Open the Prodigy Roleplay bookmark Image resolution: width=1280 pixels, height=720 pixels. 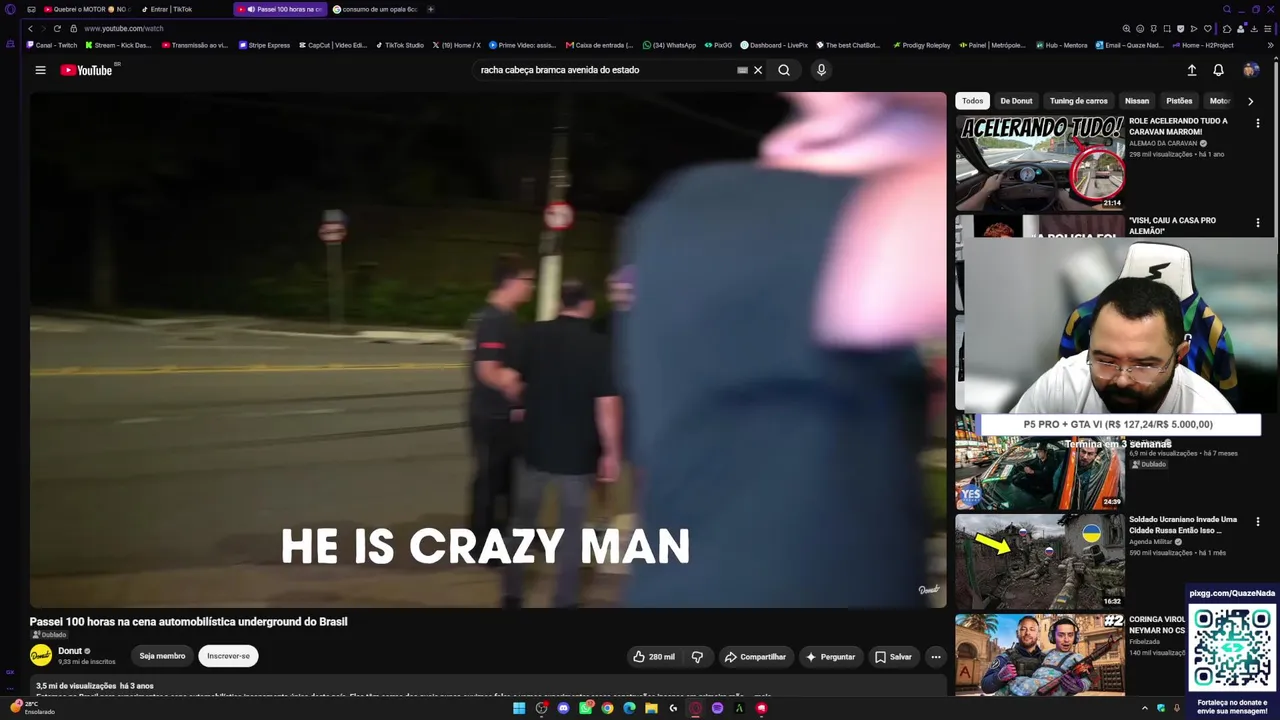(x=921, y=45)
